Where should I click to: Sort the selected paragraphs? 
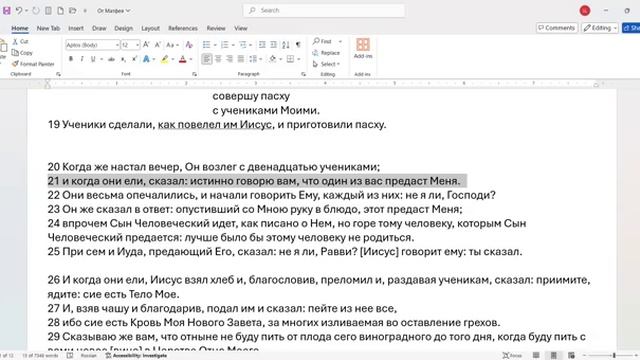[286, 44]
